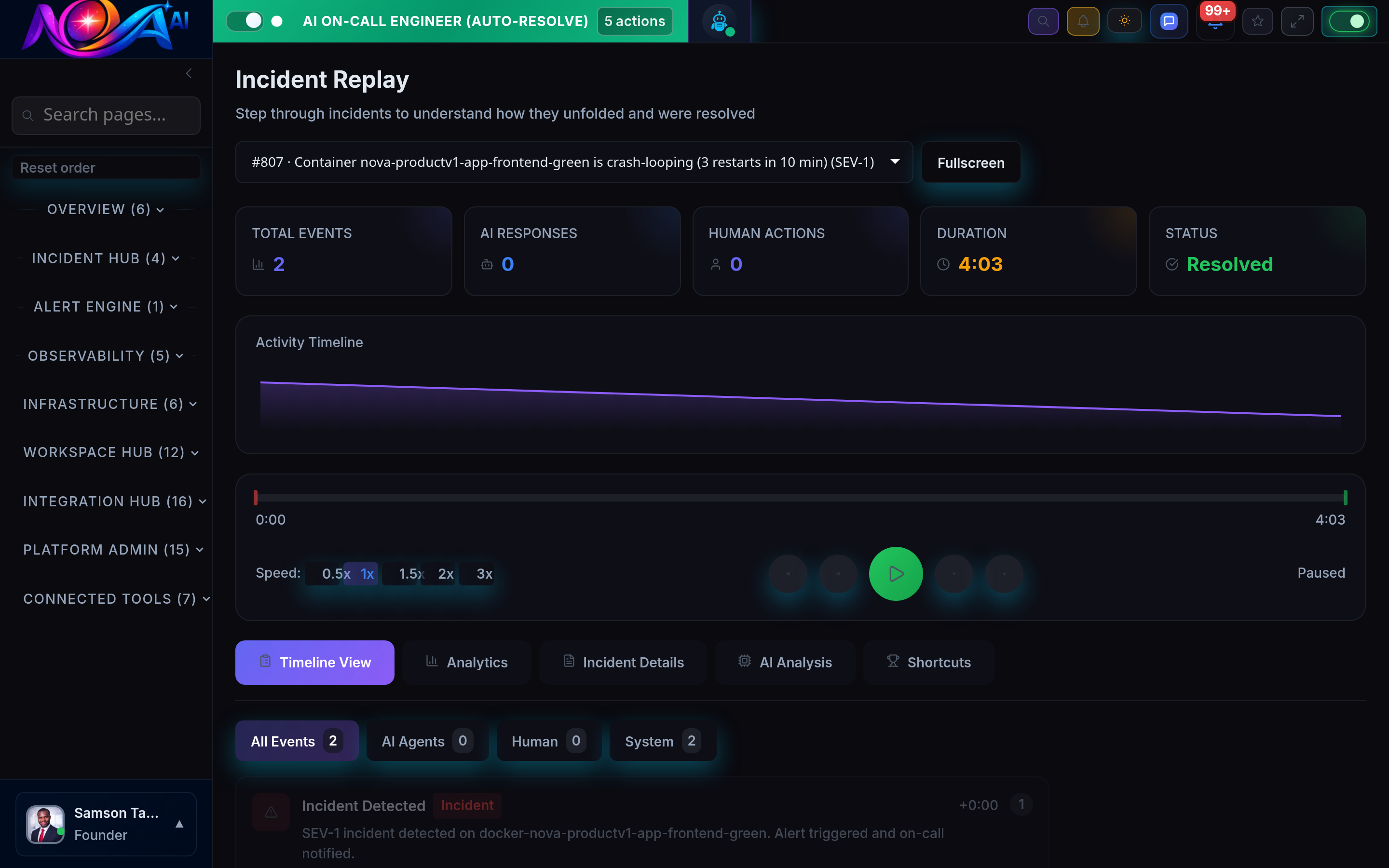Viewport: 1389px width, 868px height.
Task: Switch to light mode via sun icon
Action: (1124, 21)
